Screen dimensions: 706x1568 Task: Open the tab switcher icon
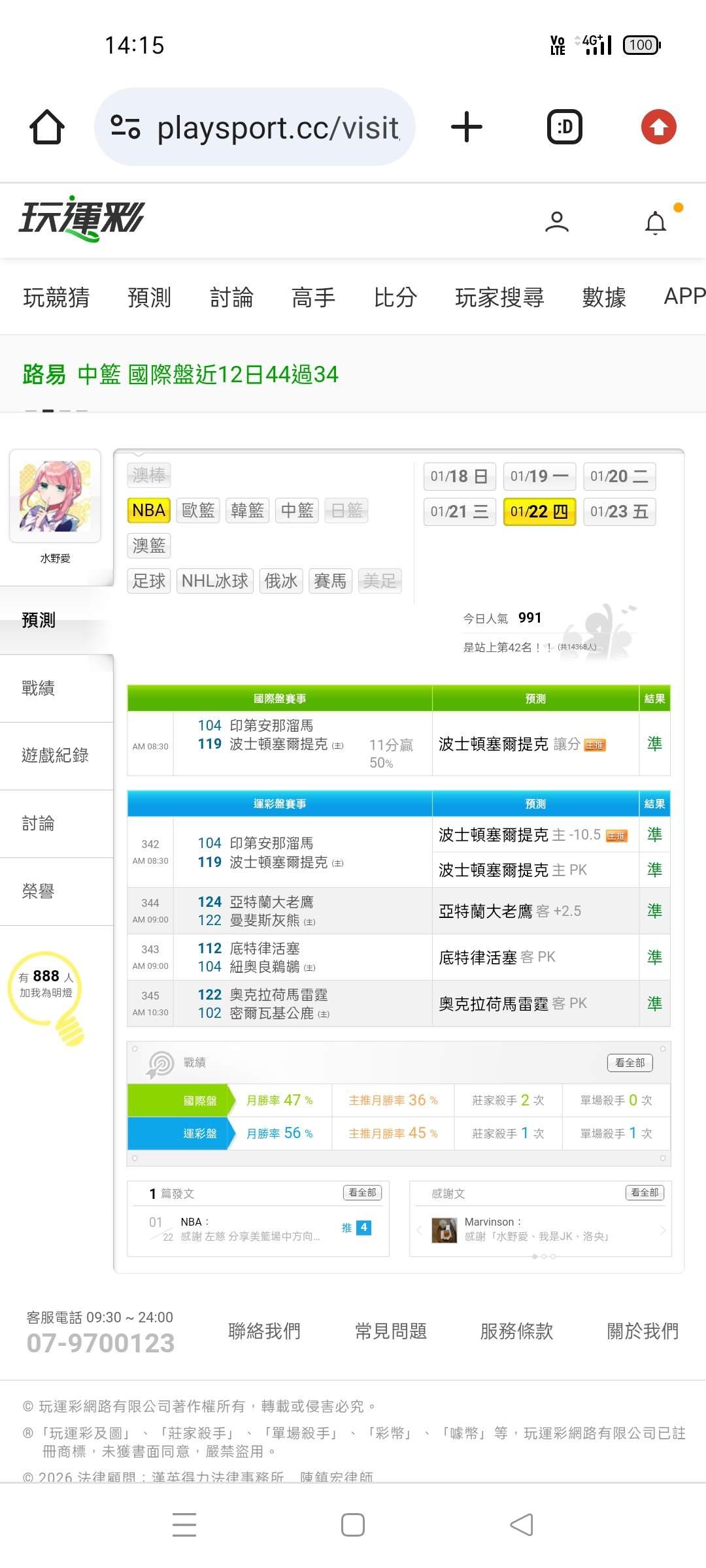pos(565,127)
